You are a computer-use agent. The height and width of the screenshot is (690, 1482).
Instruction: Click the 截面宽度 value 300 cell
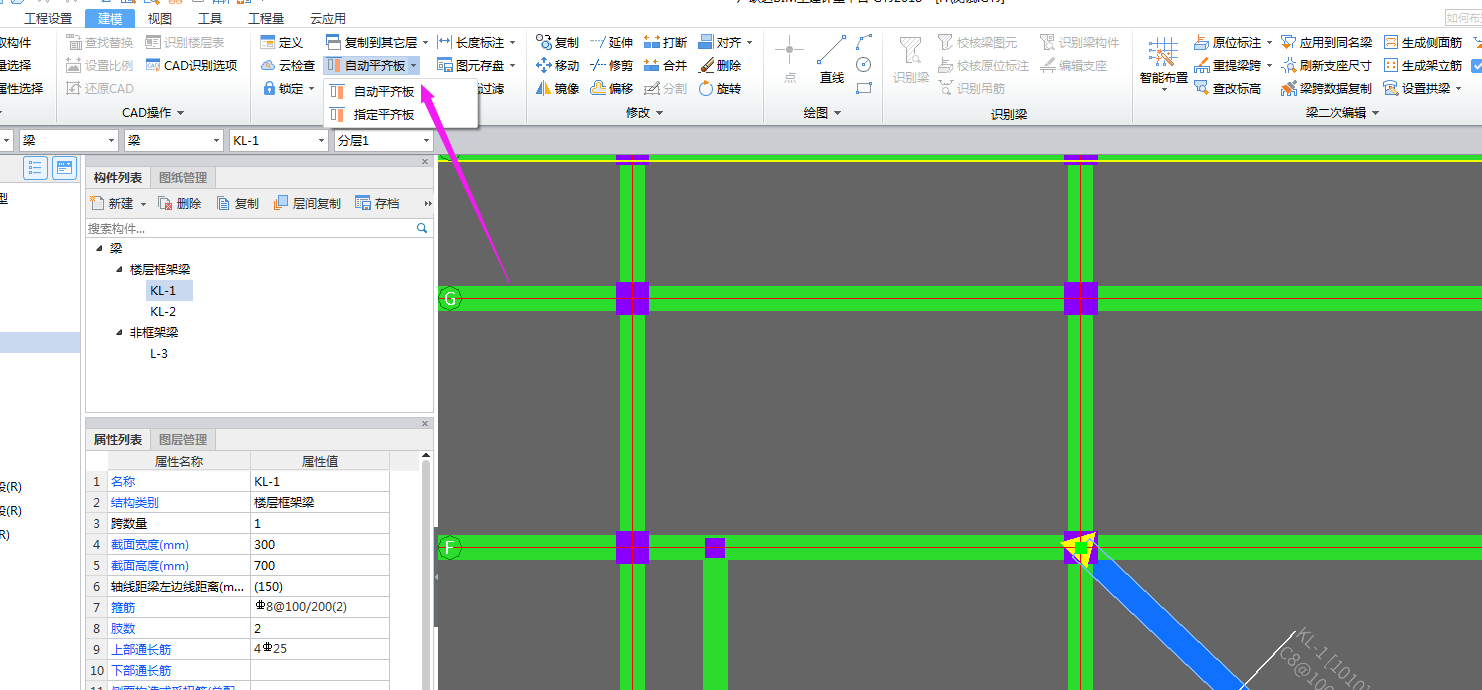[320, 545]
